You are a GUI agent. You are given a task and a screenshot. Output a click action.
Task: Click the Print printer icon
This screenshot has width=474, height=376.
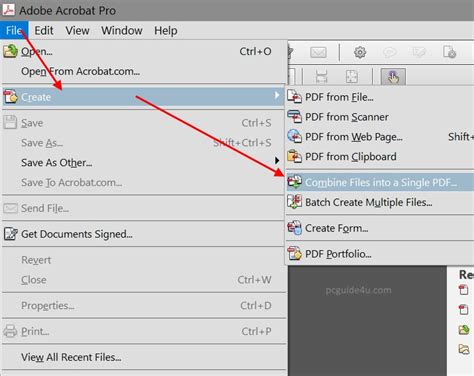pos(10,331)
